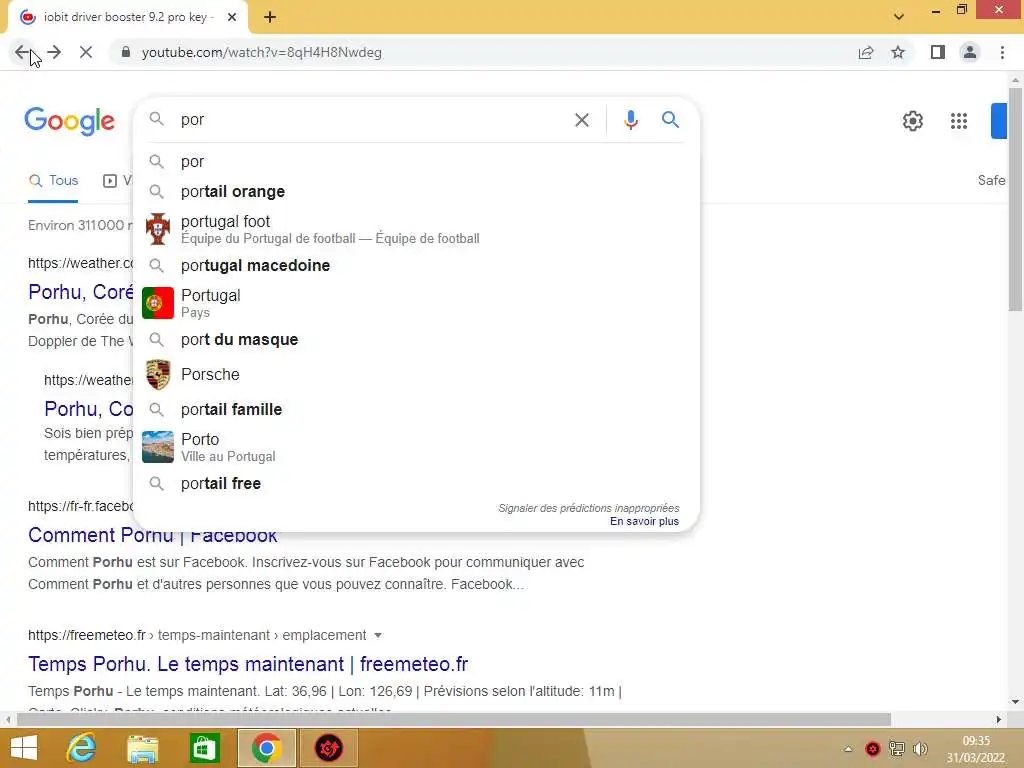
Task: Share this page via the share icon
Action: coord(866,52)
